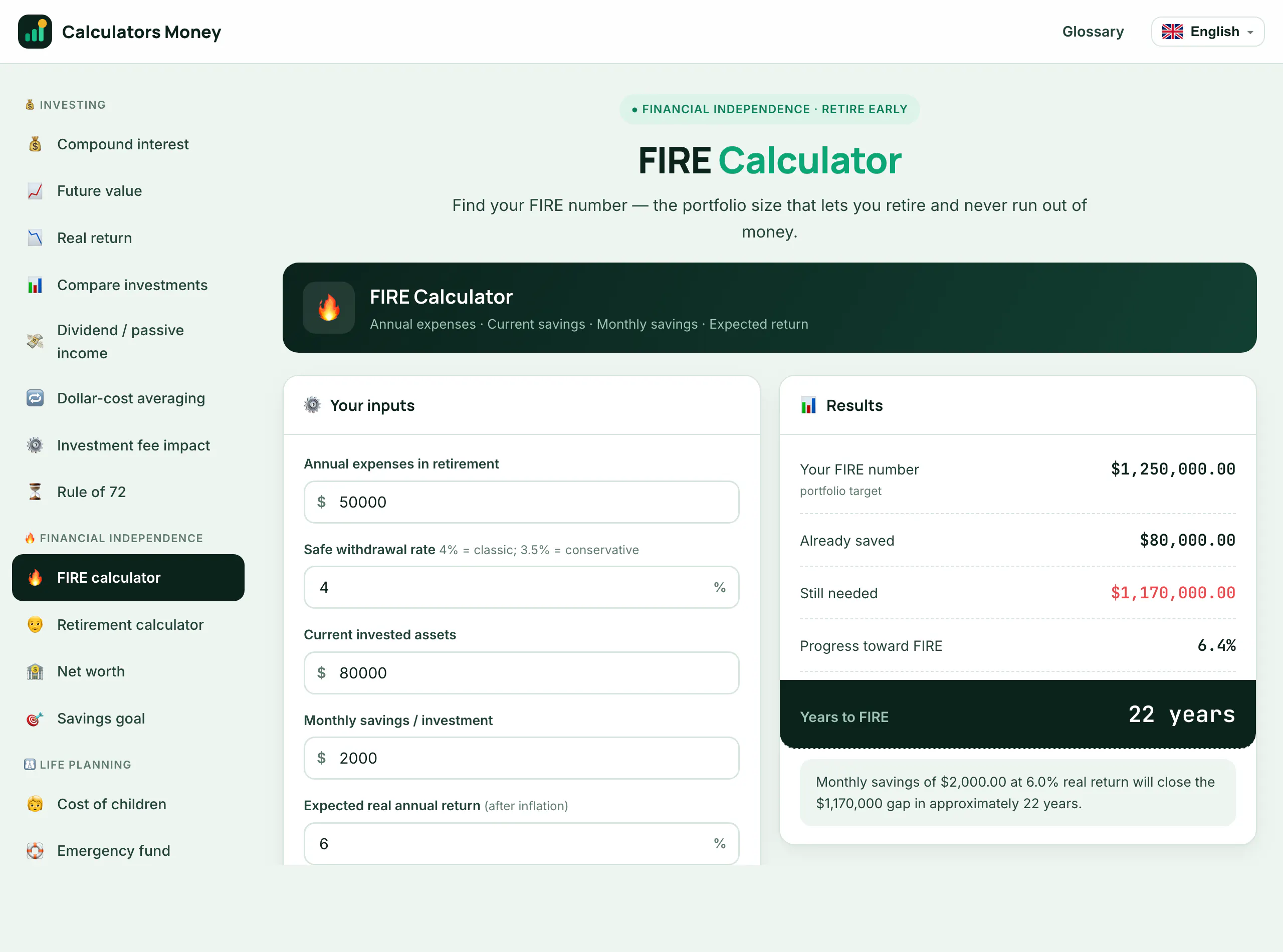Open Future value calculator

pos(128,191)
